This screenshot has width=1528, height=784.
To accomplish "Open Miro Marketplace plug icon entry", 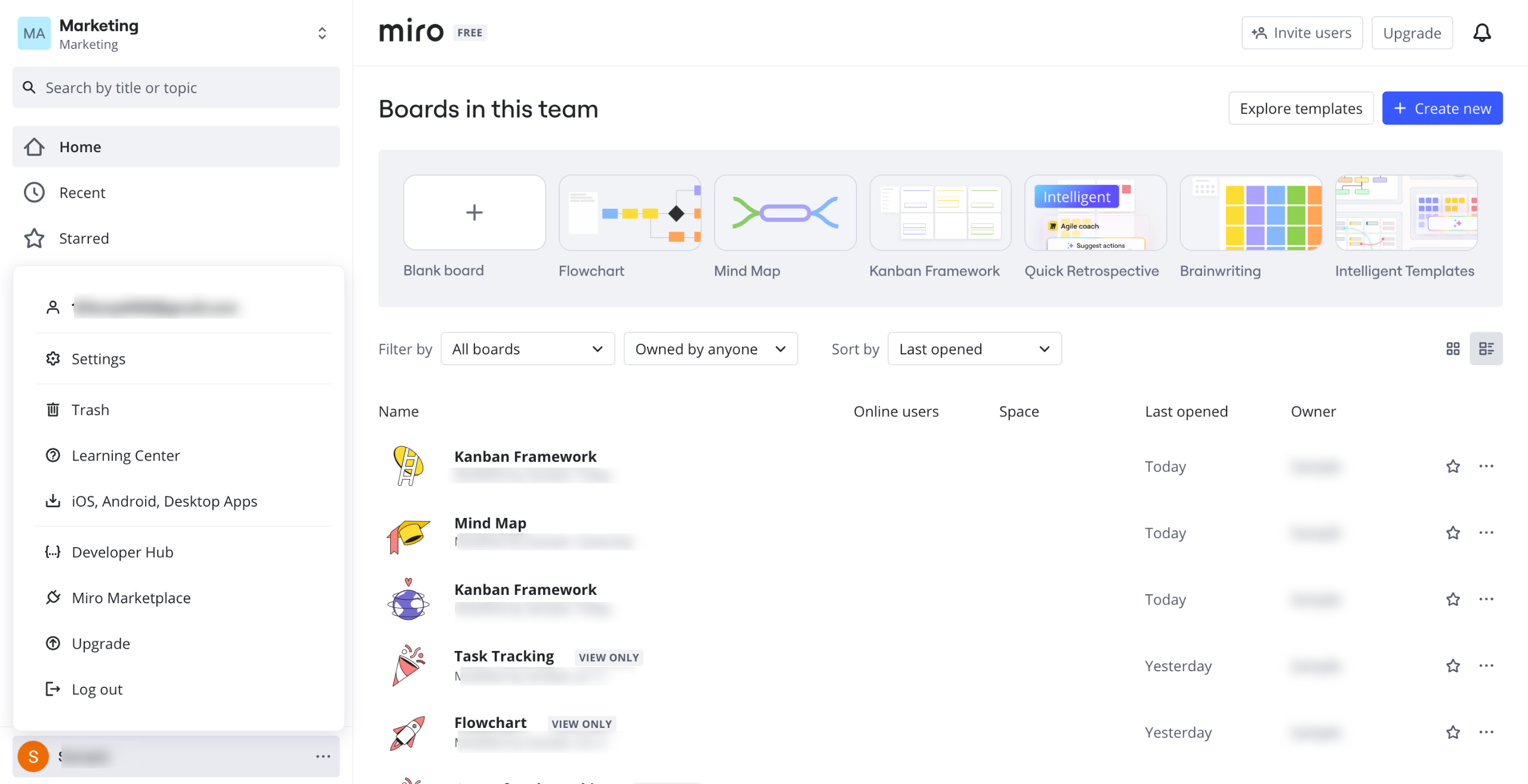I will [53, 597].
